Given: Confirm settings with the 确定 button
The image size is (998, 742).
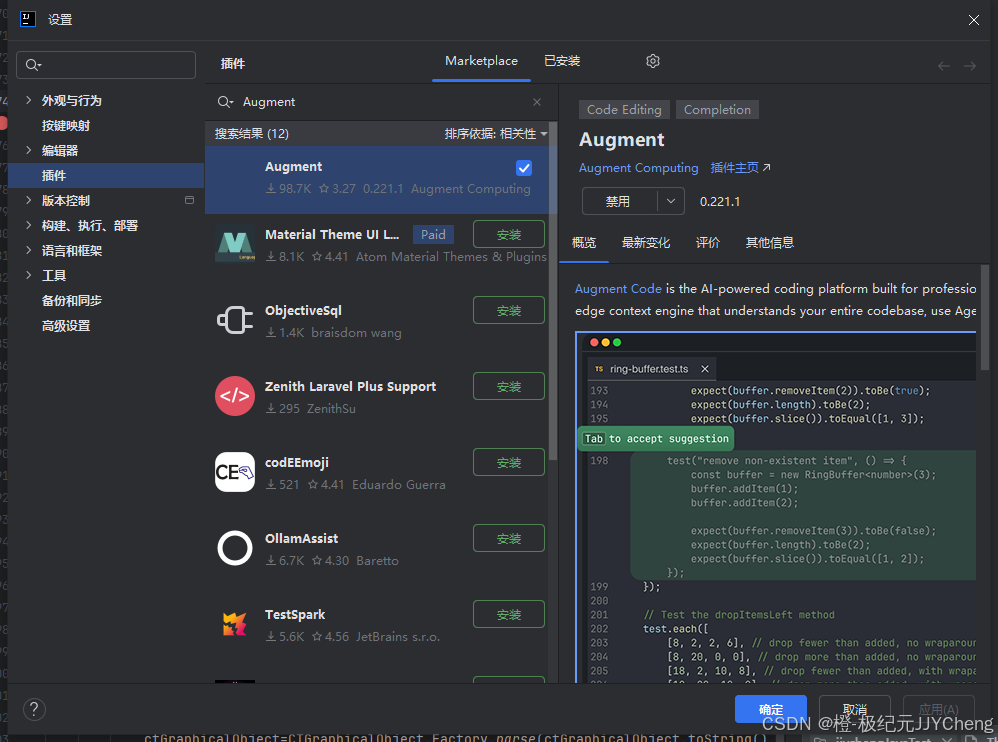Looking at the screenshot, I should (770, 709).
